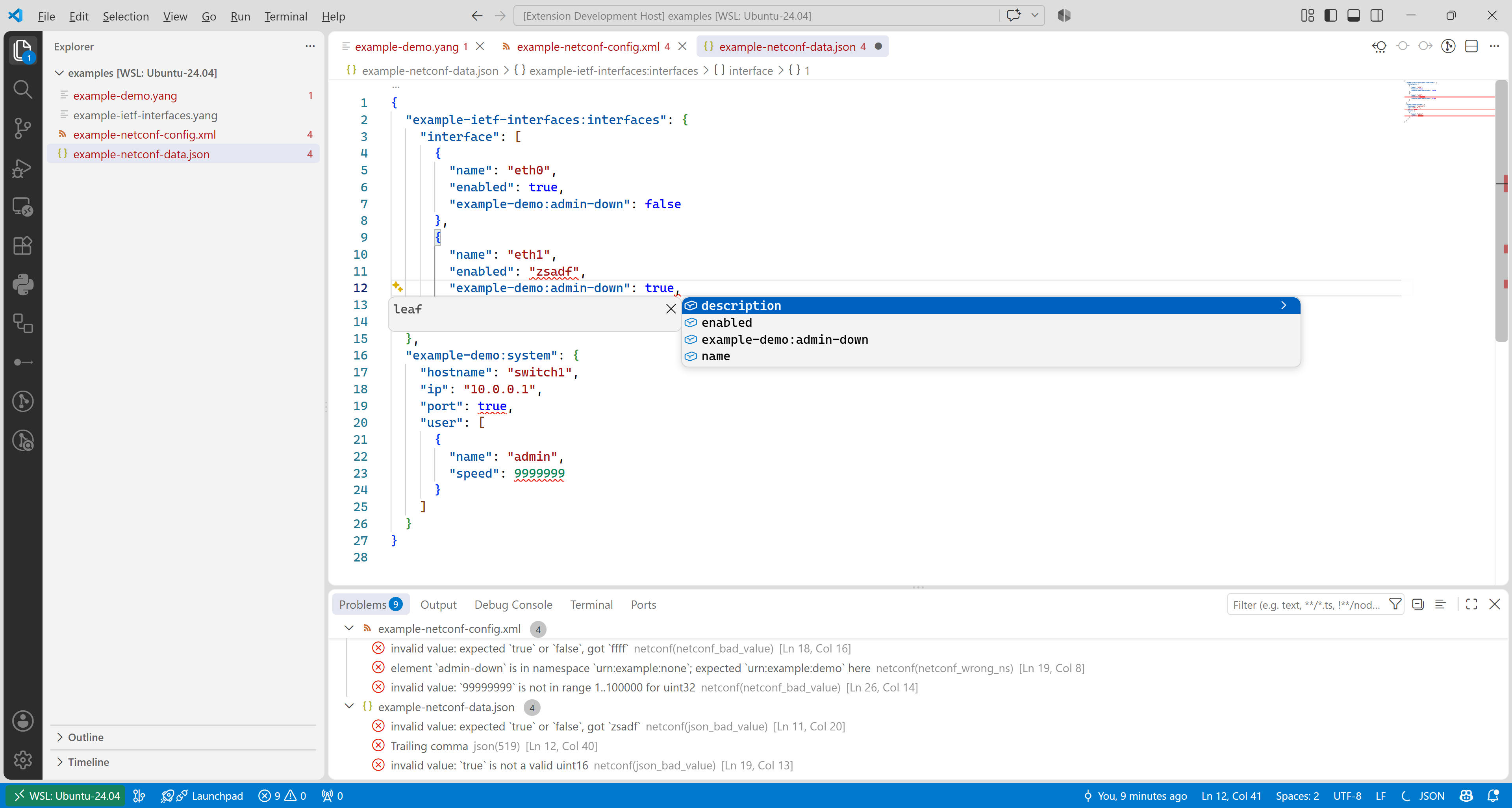Open the Python view in activity bar
This screenshot has height=808, width=1512.
[x=22, y=284]
